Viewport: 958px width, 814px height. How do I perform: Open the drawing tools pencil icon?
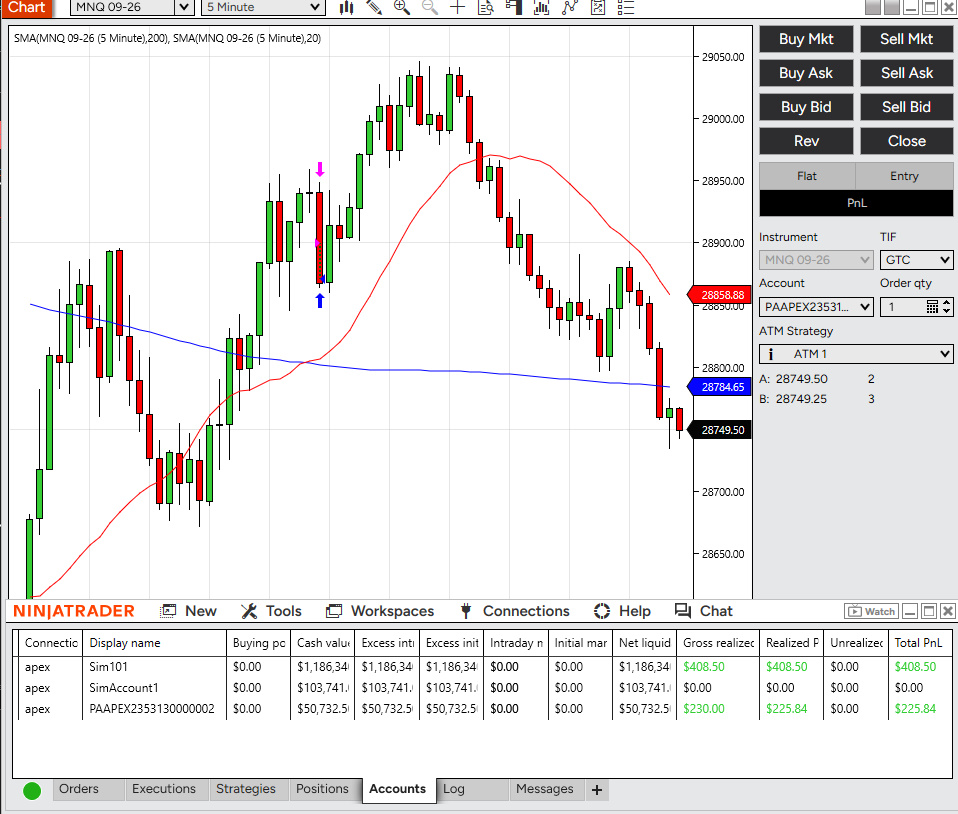(x=374, y=7)
